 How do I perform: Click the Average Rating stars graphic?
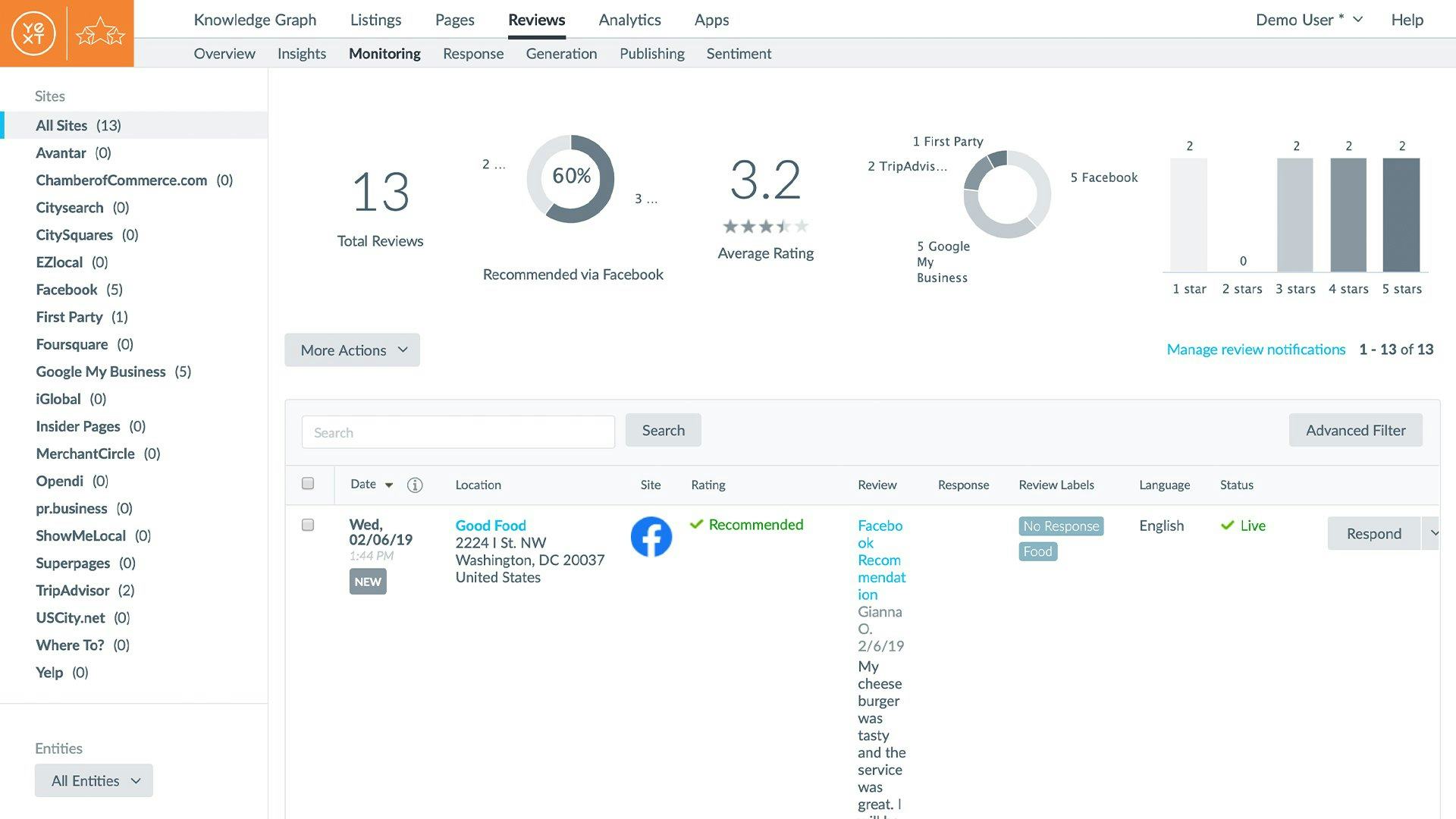click(765, 227)
